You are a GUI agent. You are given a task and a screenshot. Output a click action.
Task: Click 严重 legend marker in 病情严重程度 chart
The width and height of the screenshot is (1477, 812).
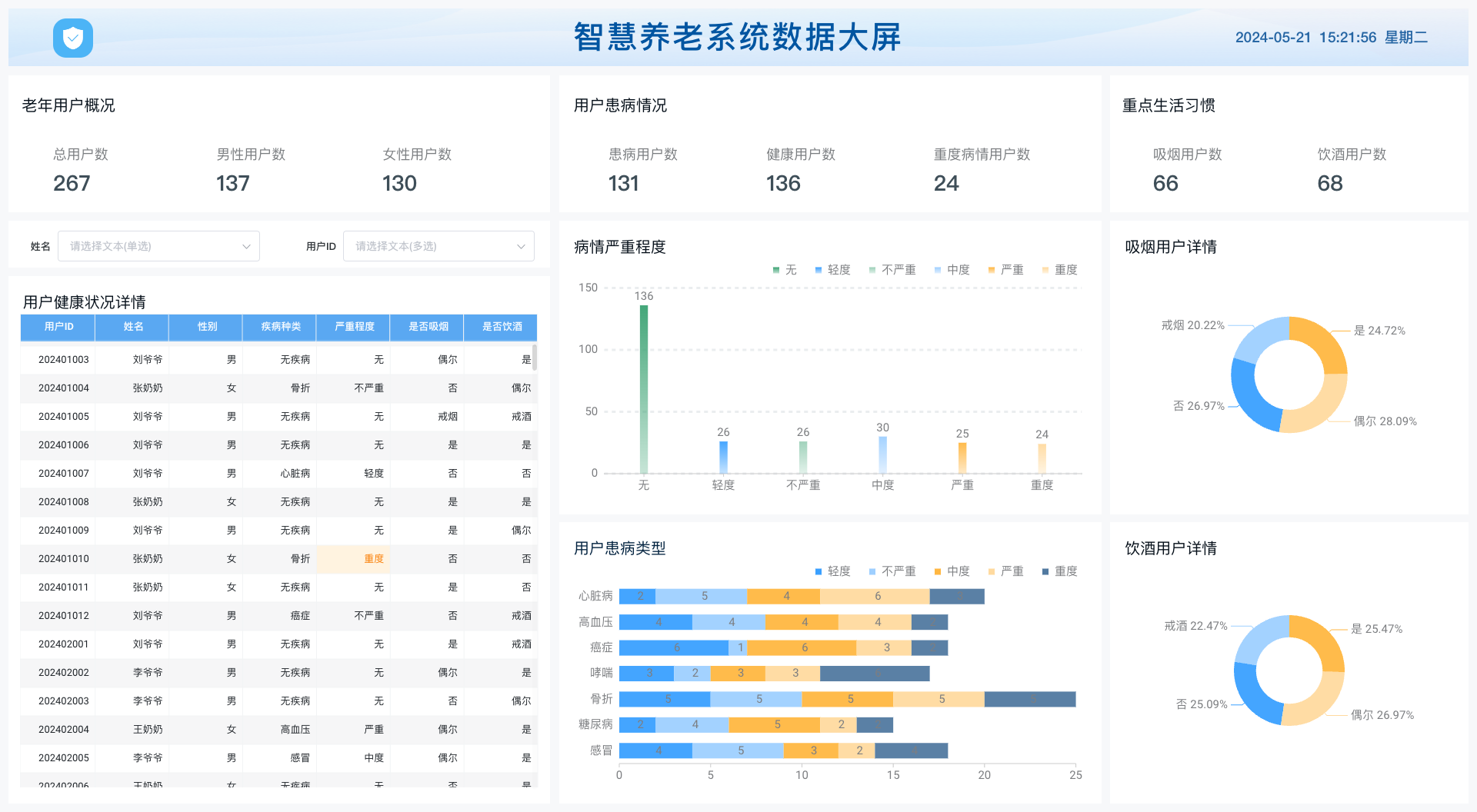[x=992, y=270]
